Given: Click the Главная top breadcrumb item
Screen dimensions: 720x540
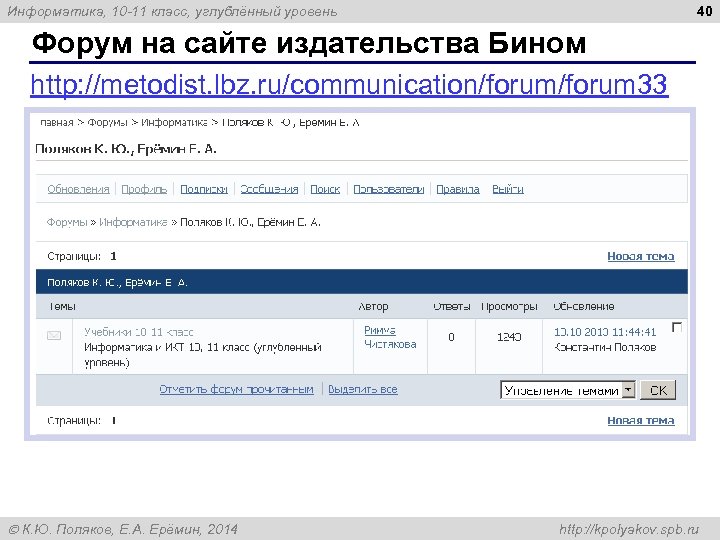Looking at the screenshot, I should point(56,123).
